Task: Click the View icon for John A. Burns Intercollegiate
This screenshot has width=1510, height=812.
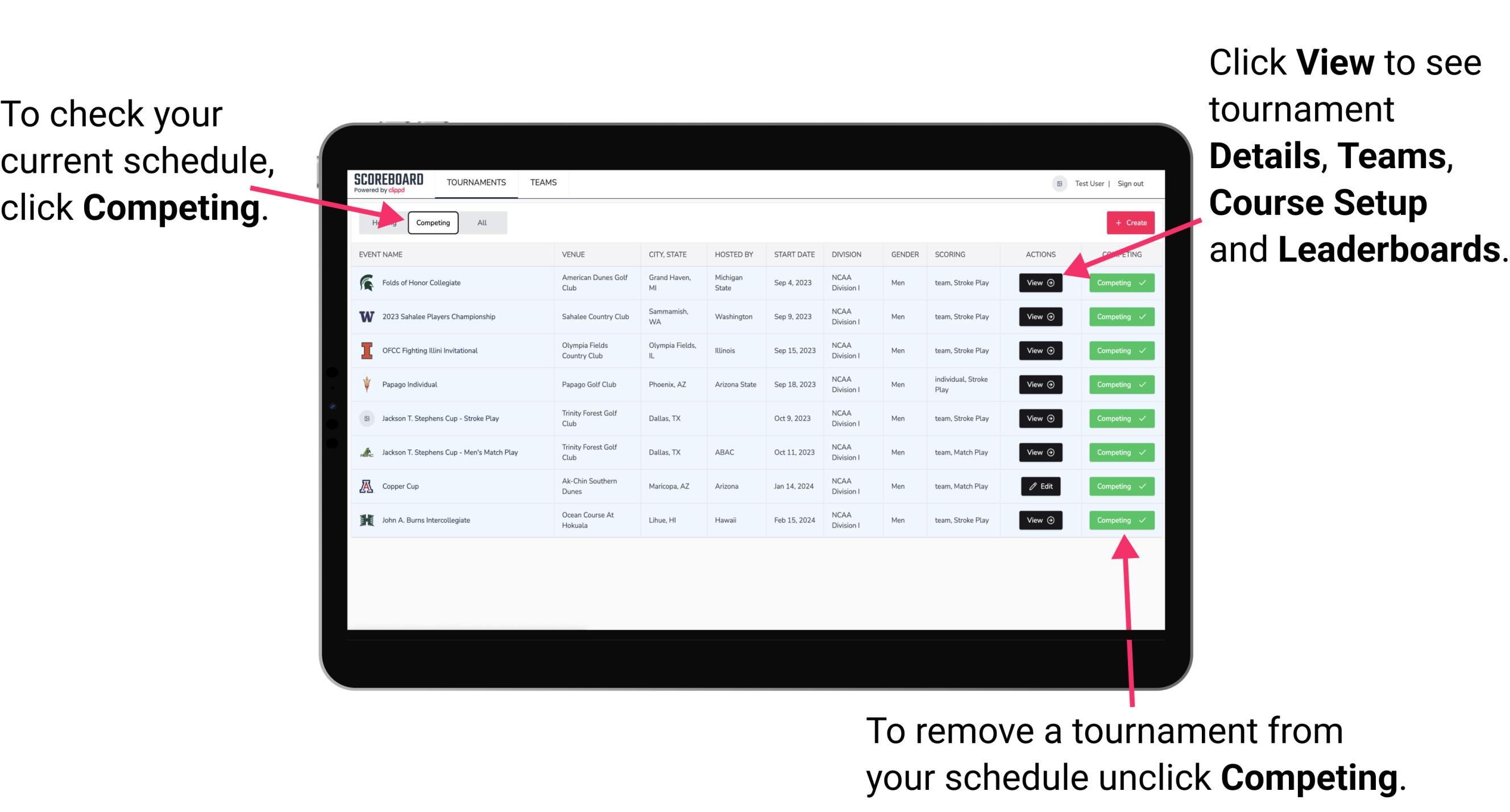Action: 1041,520
